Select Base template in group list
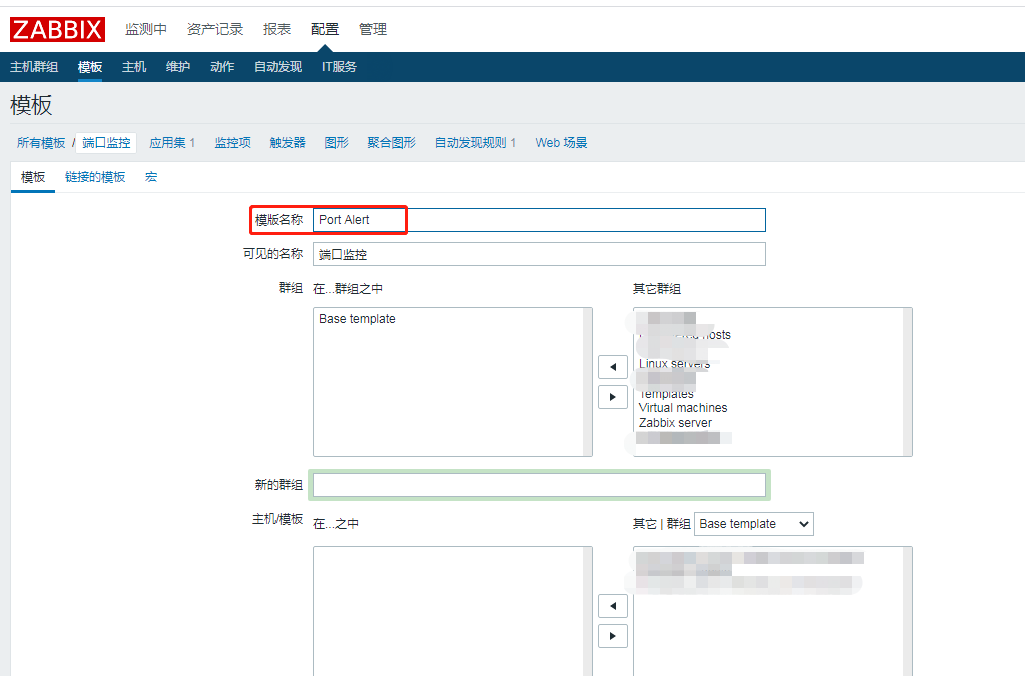The image size is (1025, 676). coord(357,319)
